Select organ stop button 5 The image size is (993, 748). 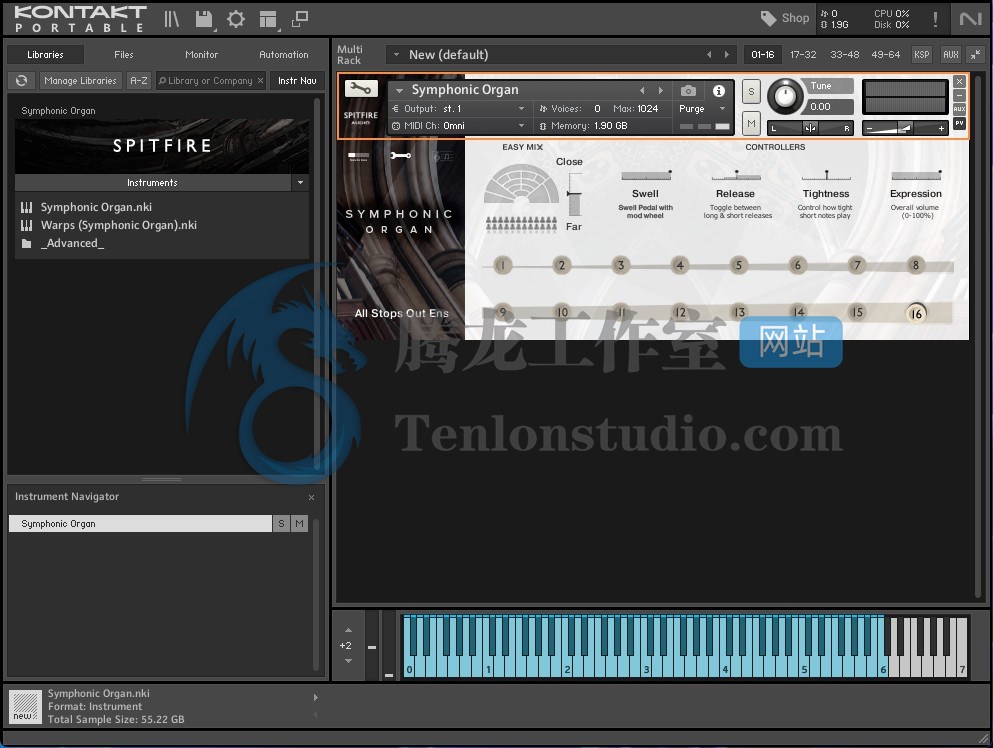738,265
